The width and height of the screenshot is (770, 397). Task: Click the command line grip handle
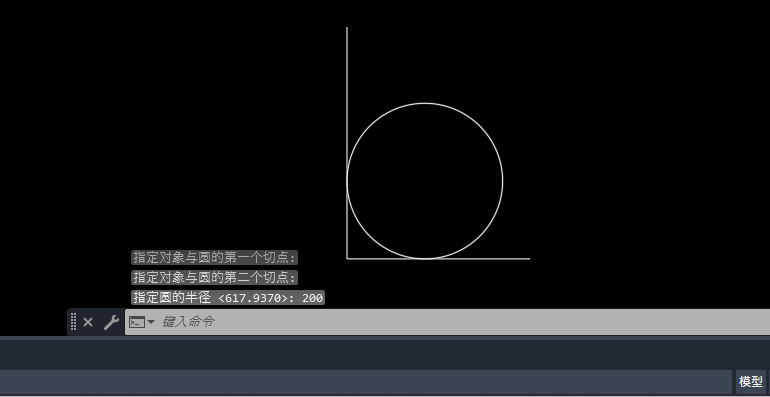(x=74, y=322)
